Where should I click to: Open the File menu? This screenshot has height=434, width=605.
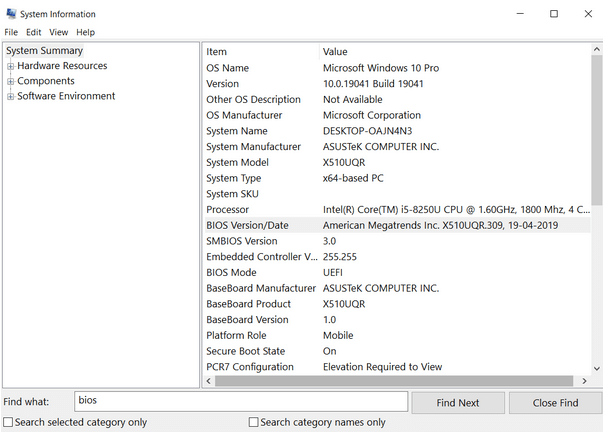[11, 32]
